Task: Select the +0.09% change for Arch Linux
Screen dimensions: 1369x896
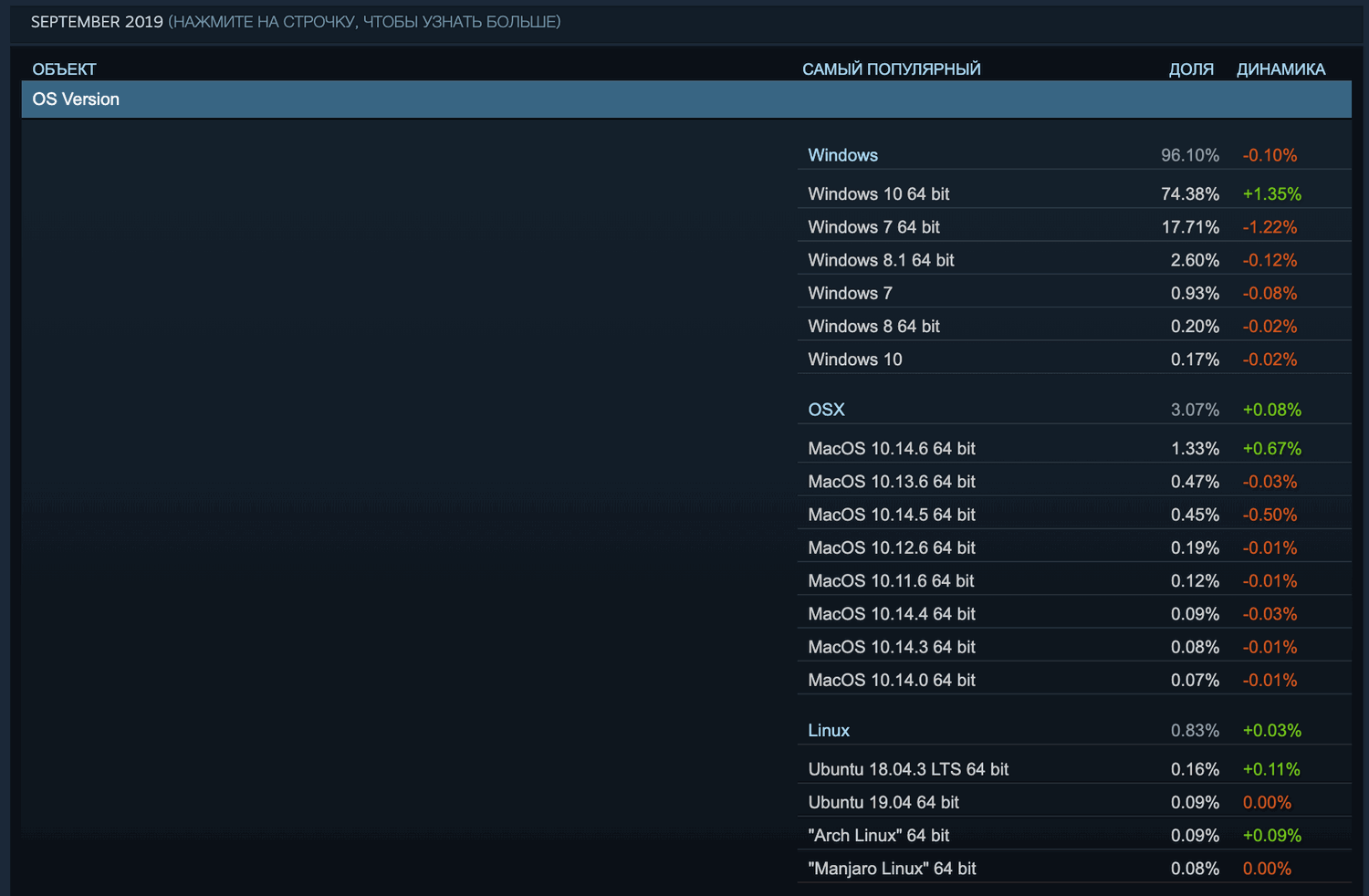Action: coord(1272,835)
